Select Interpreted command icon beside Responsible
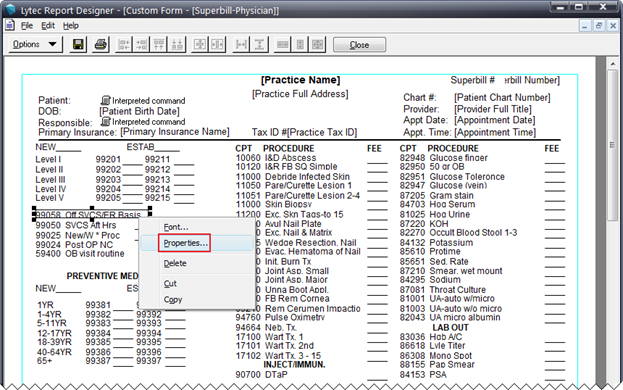Viewport: 623px width, 390px height. 105,121
